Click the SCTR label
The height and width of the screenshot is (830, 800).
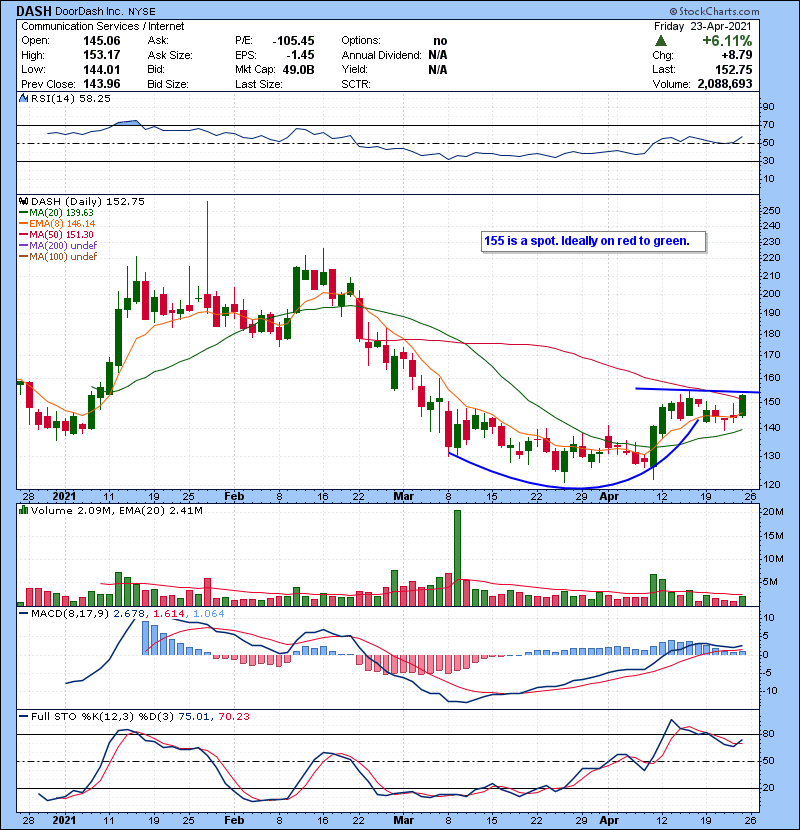point(356,84)
